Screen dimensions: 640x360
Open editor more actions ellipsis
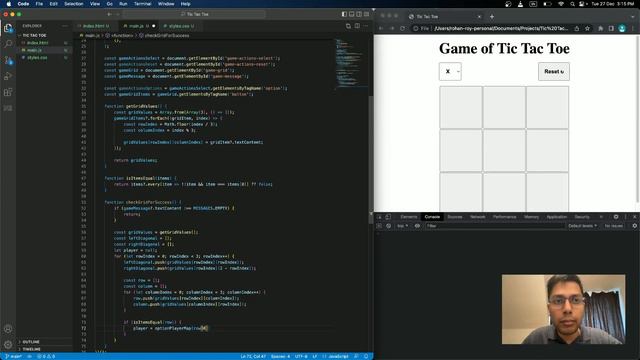pos(366,26)
